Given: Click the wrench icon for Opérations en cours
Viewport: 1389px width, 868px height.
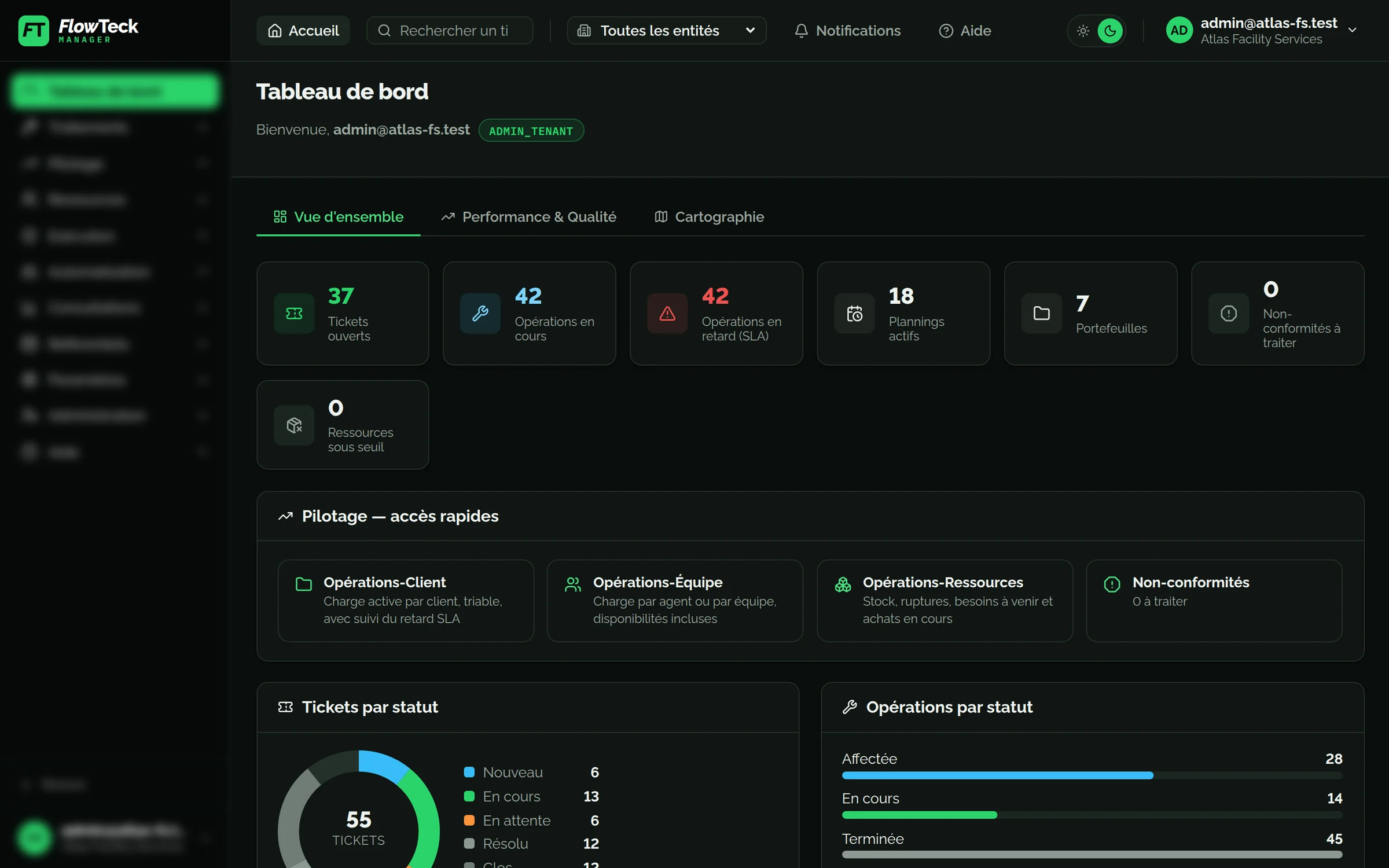Looking at the screenshot, I should click(480, 313).
